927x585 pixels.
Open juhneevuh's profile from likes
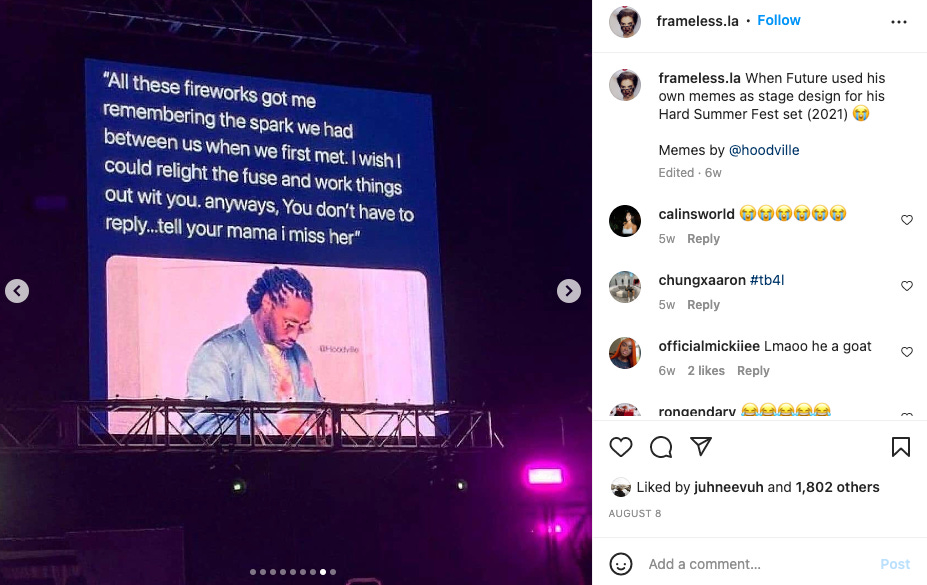pyautogui.click(x=728, y=487)
